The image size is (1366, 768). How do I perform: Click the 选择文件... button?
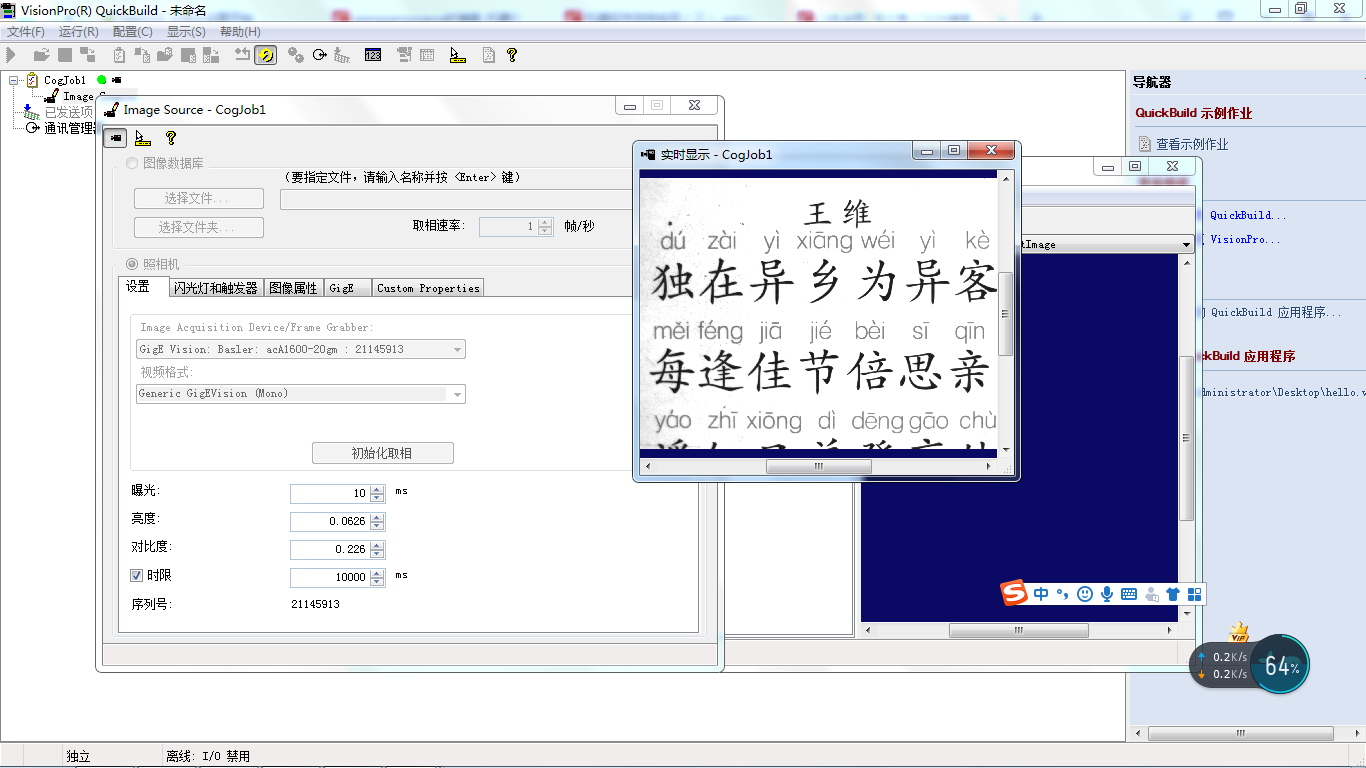point(199,199)
